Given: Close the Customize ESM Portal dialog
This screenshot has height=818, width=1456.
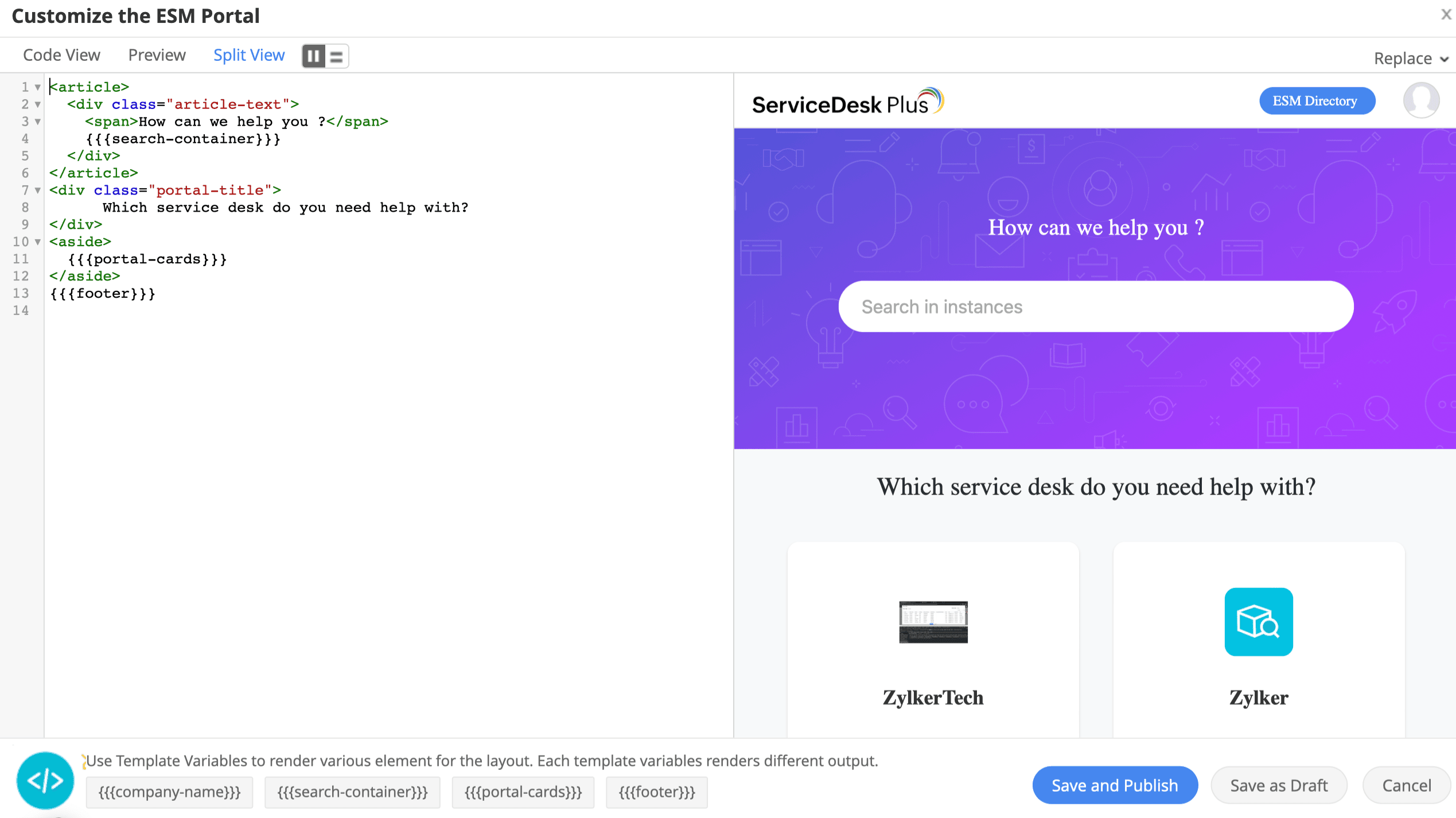Looking at the screenshot, I should (x=1446, y=15).
